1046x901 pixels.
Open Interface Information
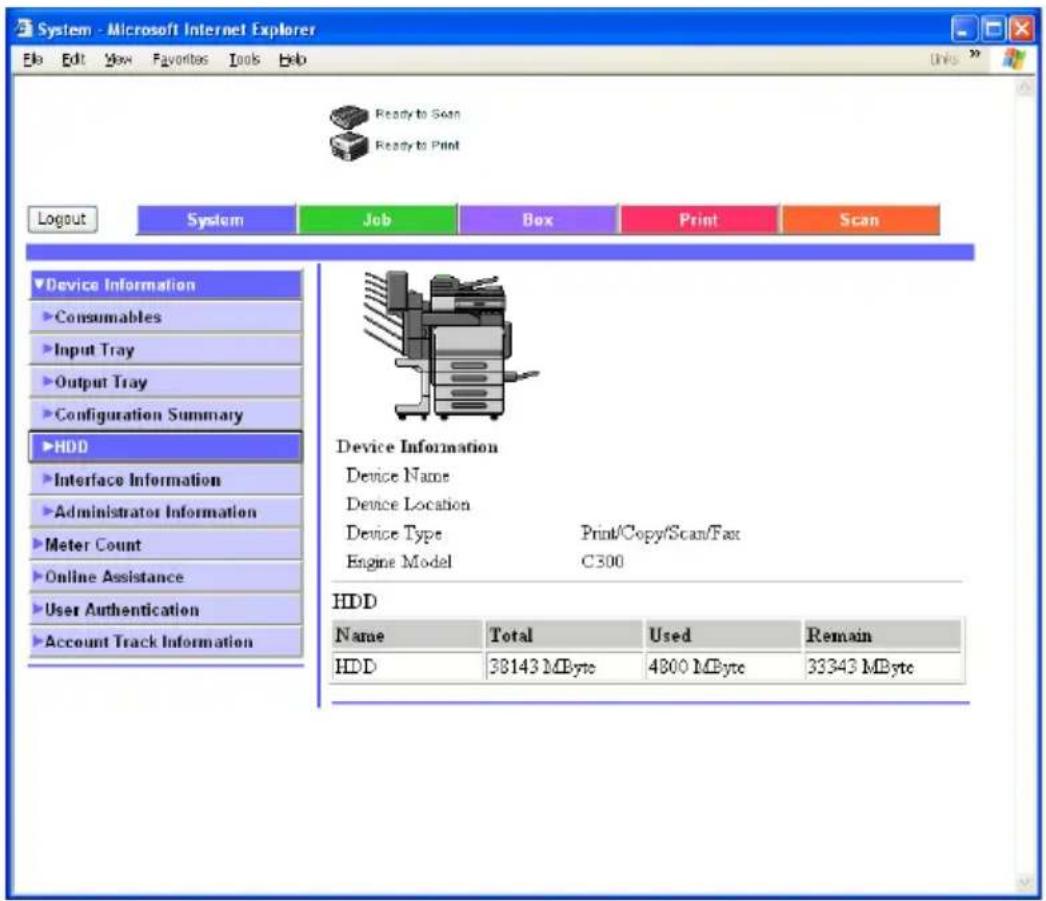pyautogui.click(x=165, y=480)
